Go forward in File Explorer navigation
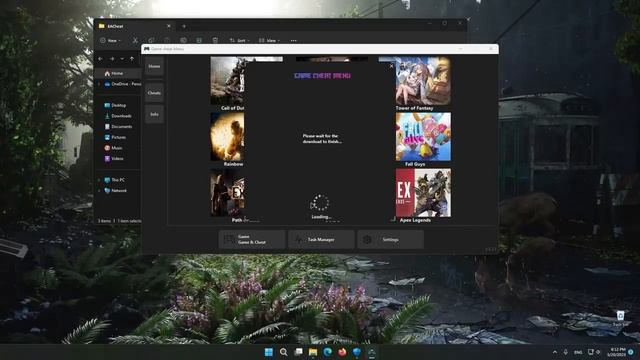Viewport: 640px width, 360px height. coord(112,59)
